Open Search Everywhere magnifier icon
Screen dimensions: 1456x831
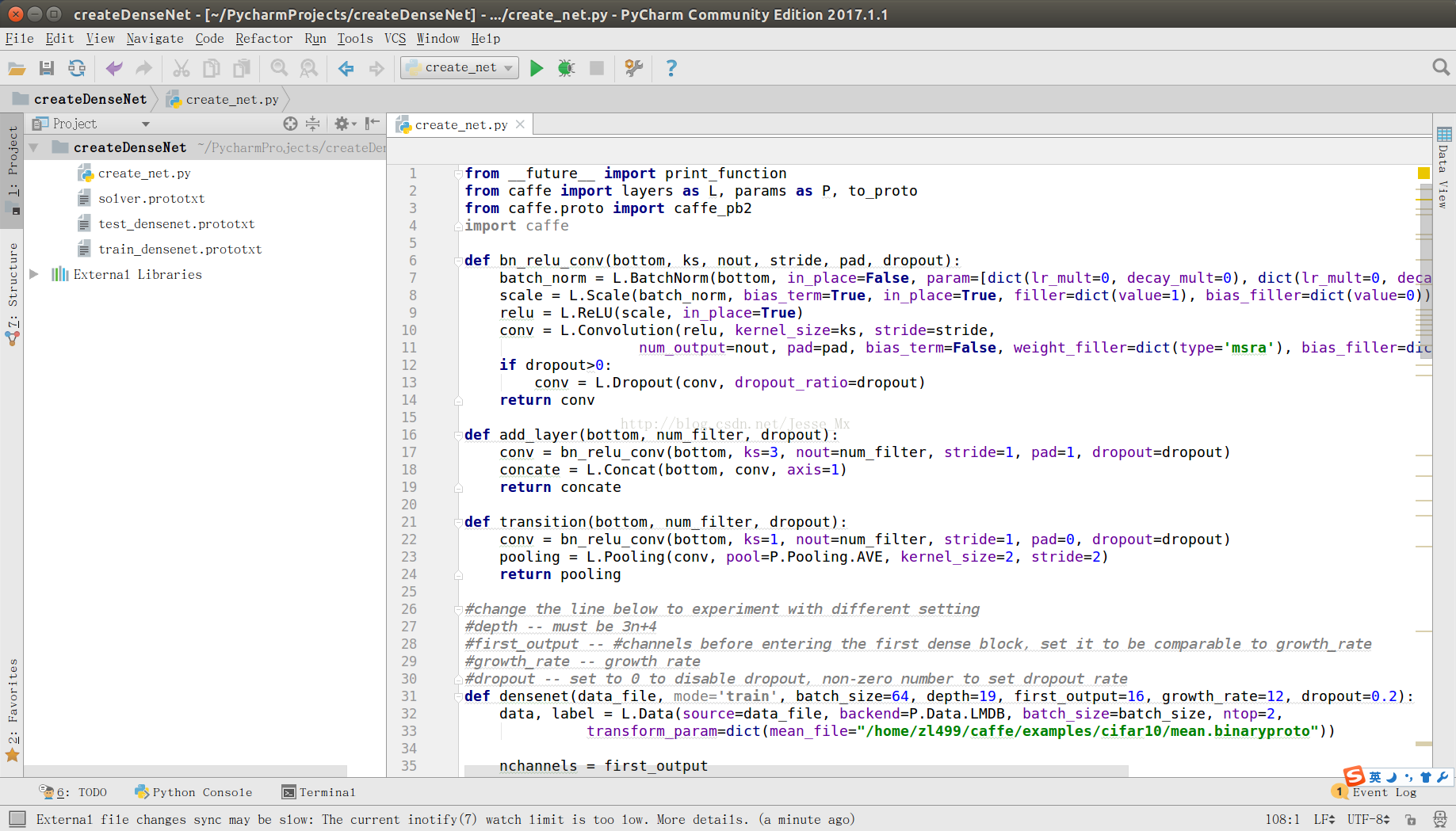click(1441, 68)
